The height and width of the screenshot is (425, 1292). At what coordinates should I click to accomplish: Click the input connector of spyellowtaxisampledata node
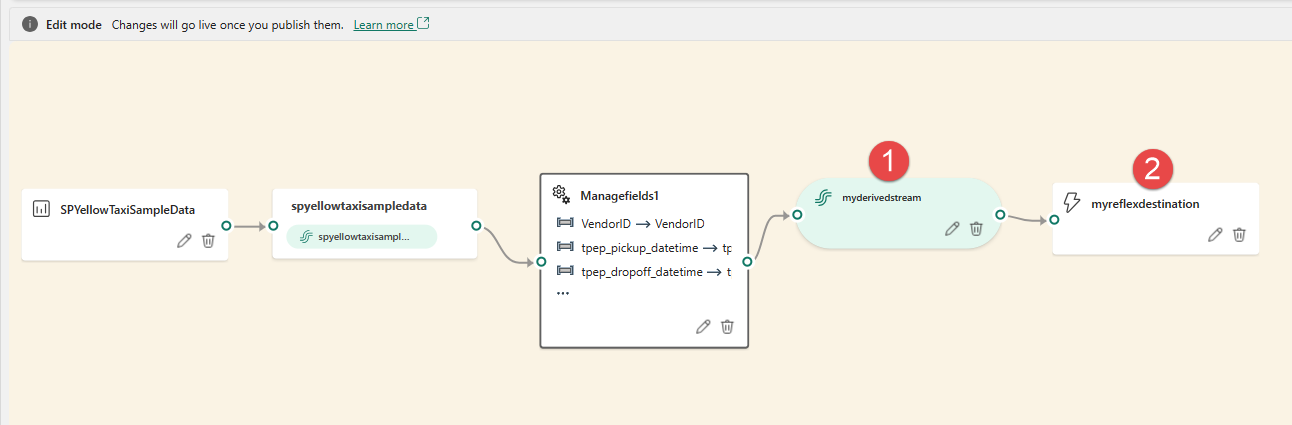(x=273, y=226)
